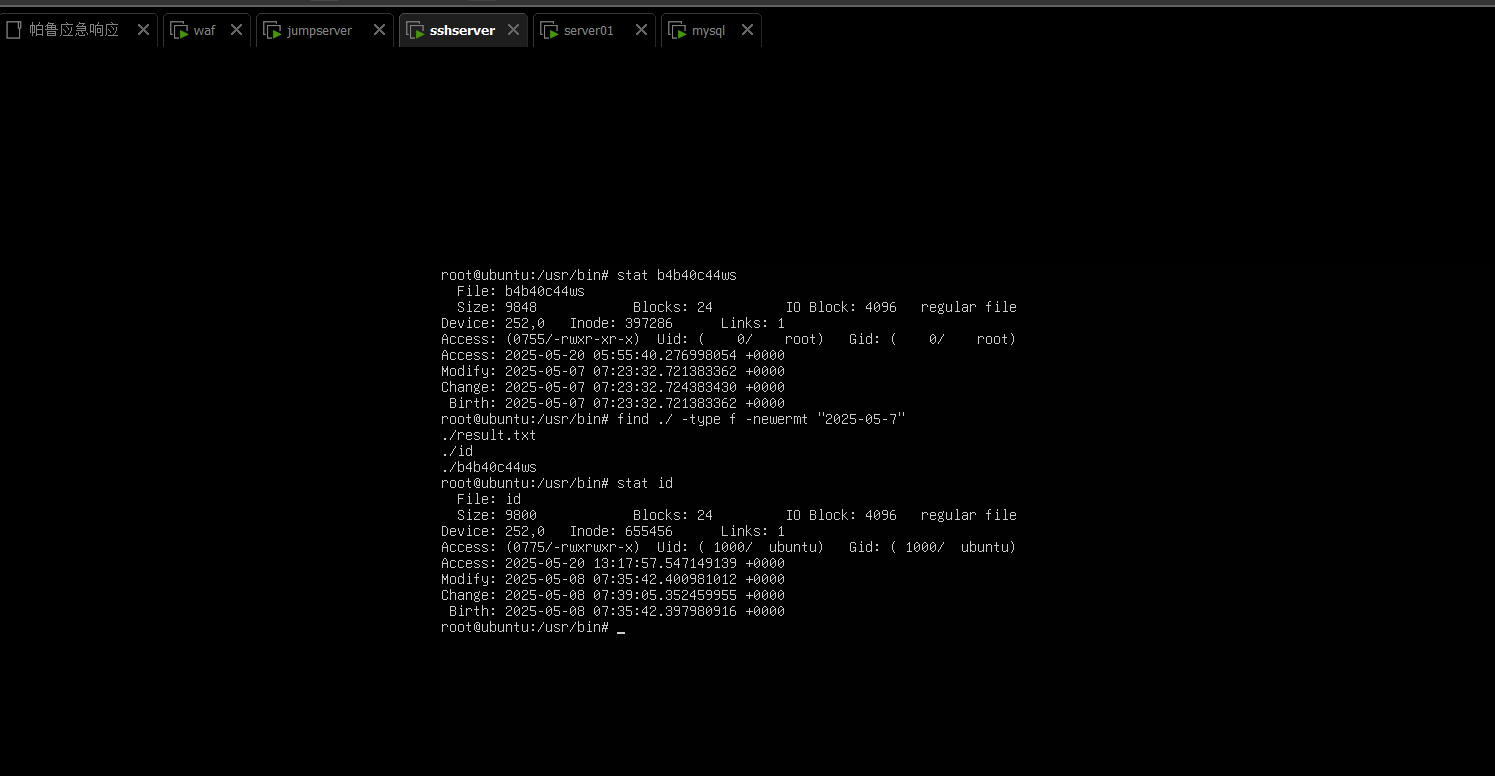Open the server01 tab

[588, 31]
